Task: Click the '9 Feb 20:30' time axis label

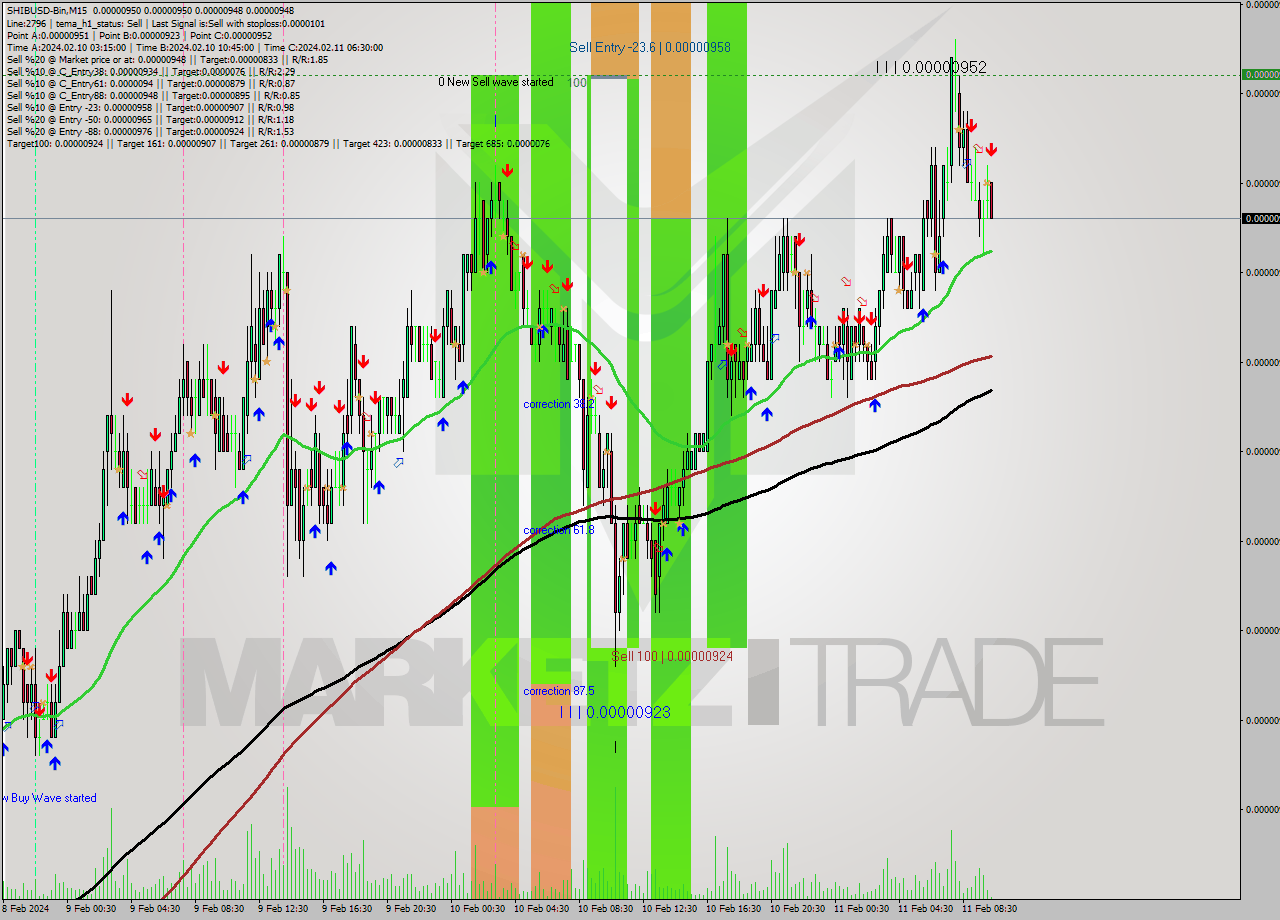Action: (411, 909)
